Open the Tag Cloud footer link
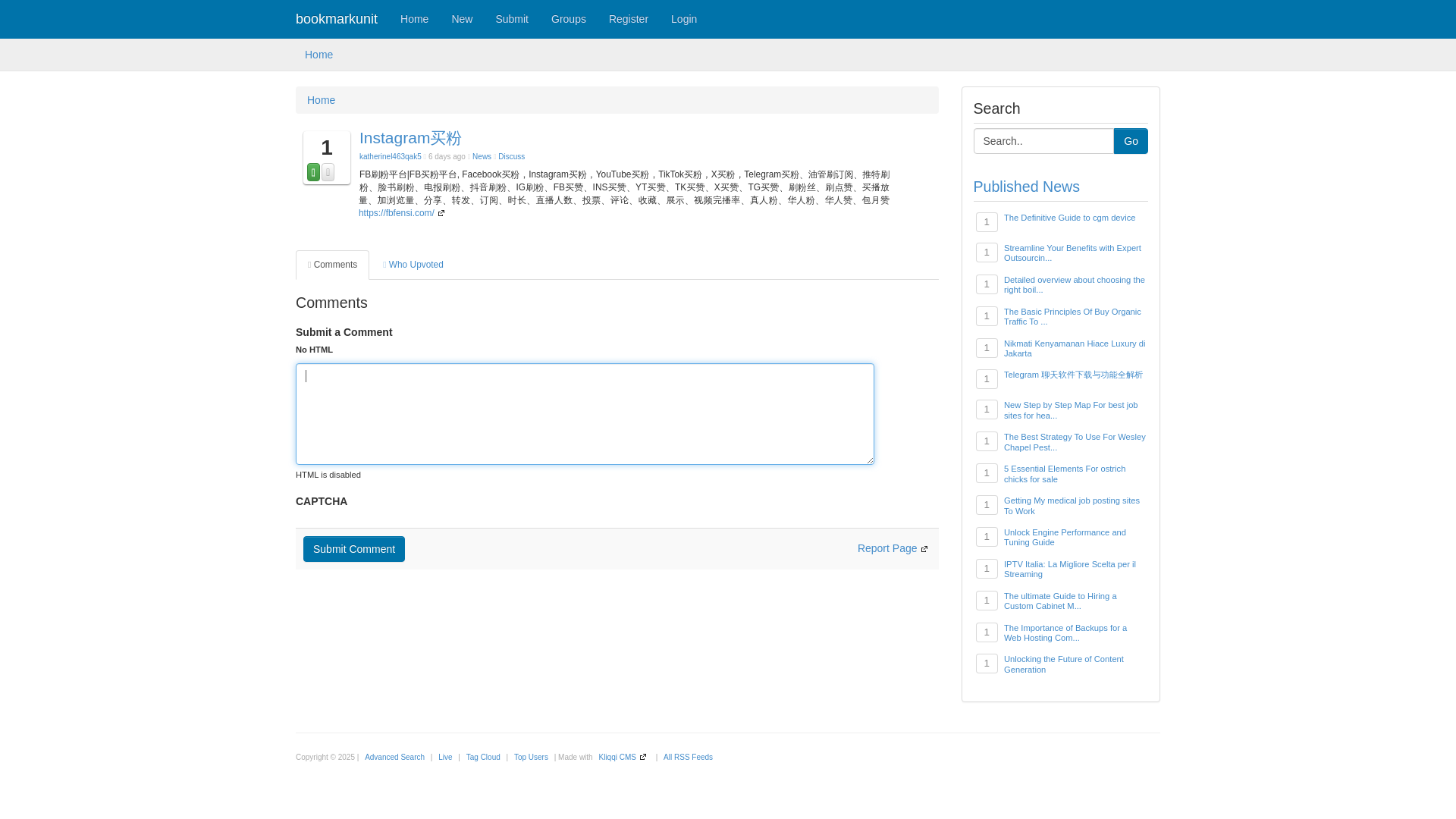Screen dimensions: 1456x819 [x=483, y=757]
